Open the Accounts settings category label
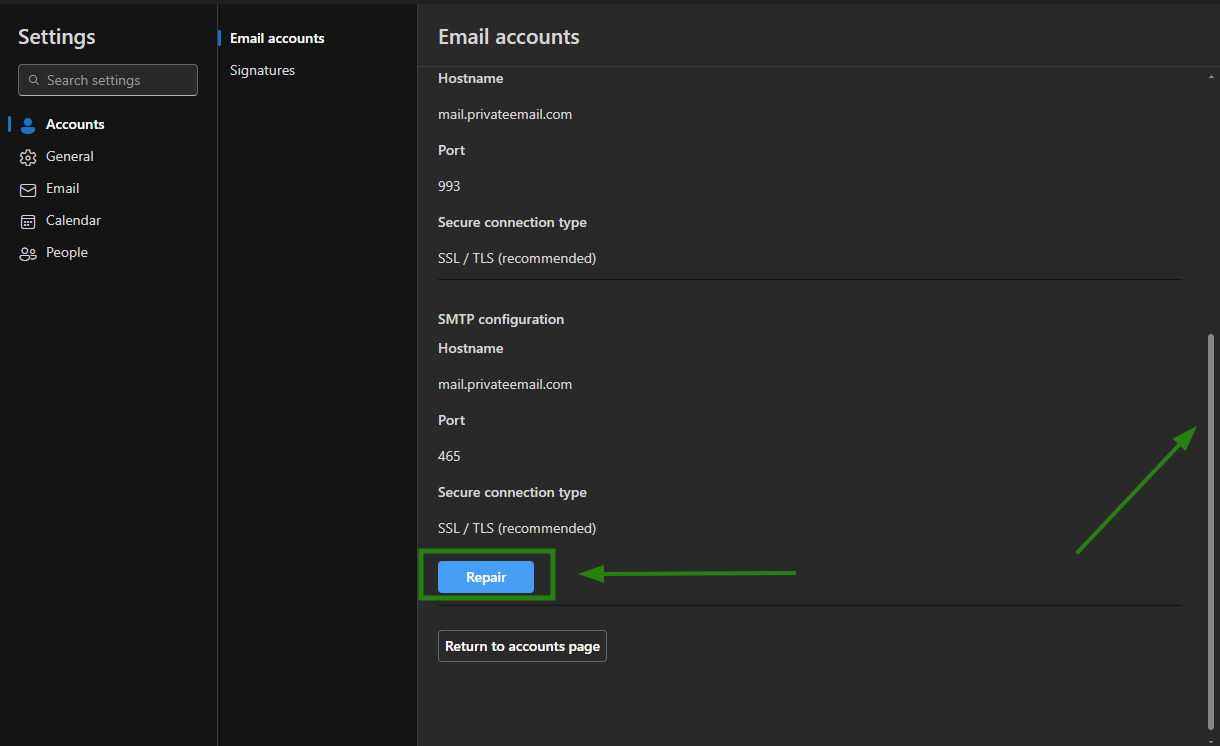Image resolution: width=1220 pixels, height=746 pixels. point(75,124)
